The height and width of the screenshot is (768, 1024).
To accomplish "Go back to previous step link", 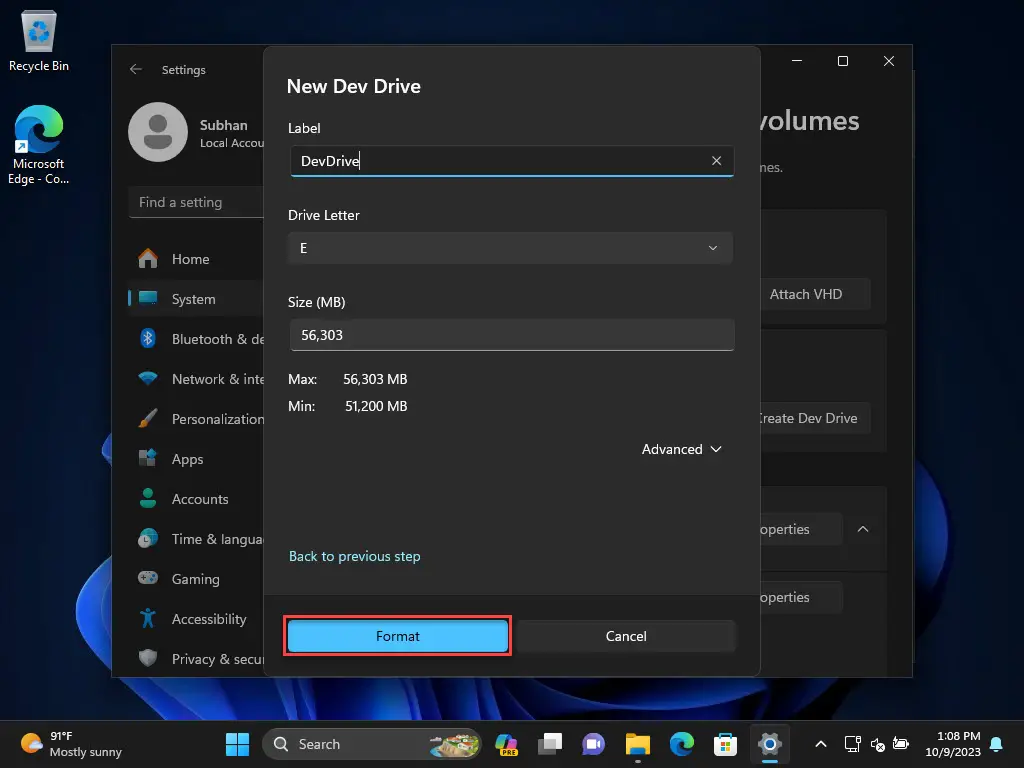I will coord(355,556).
